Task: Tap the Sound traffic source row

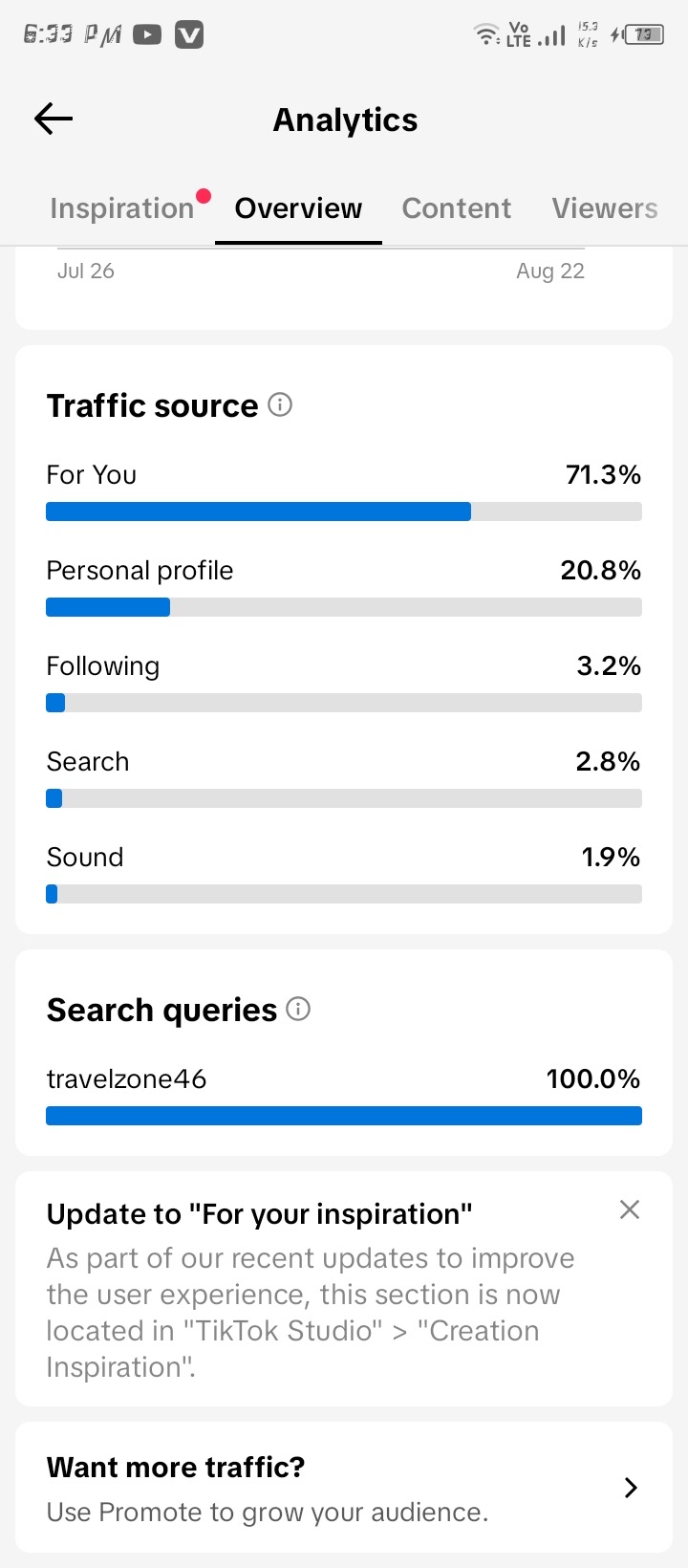Action: coord(344,873)
